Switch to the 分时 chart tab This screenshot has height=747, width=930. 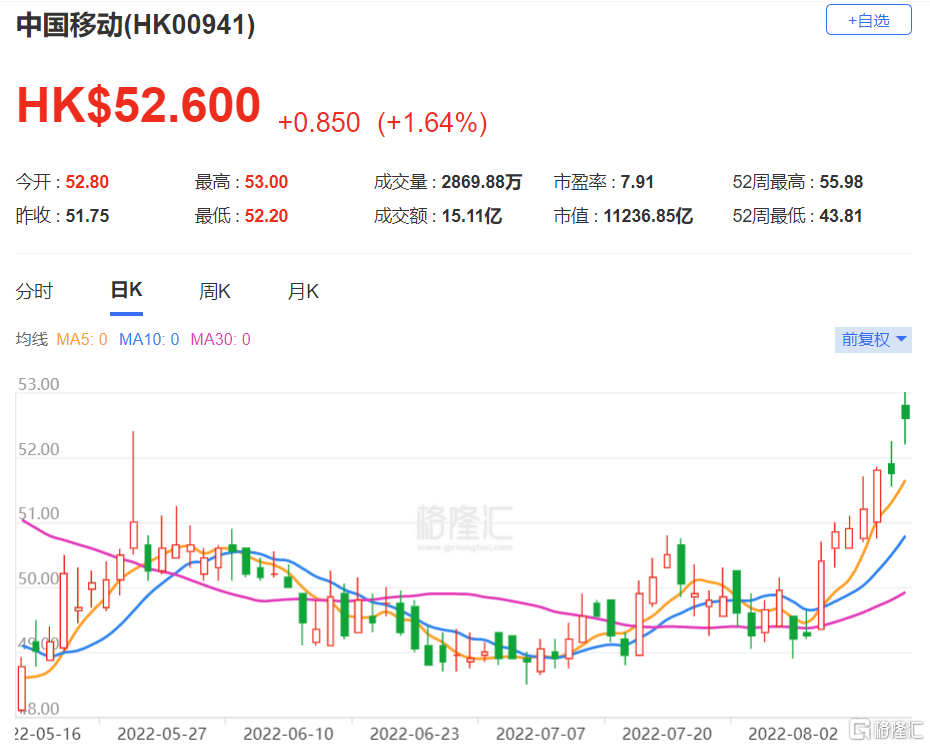[34, 291]
